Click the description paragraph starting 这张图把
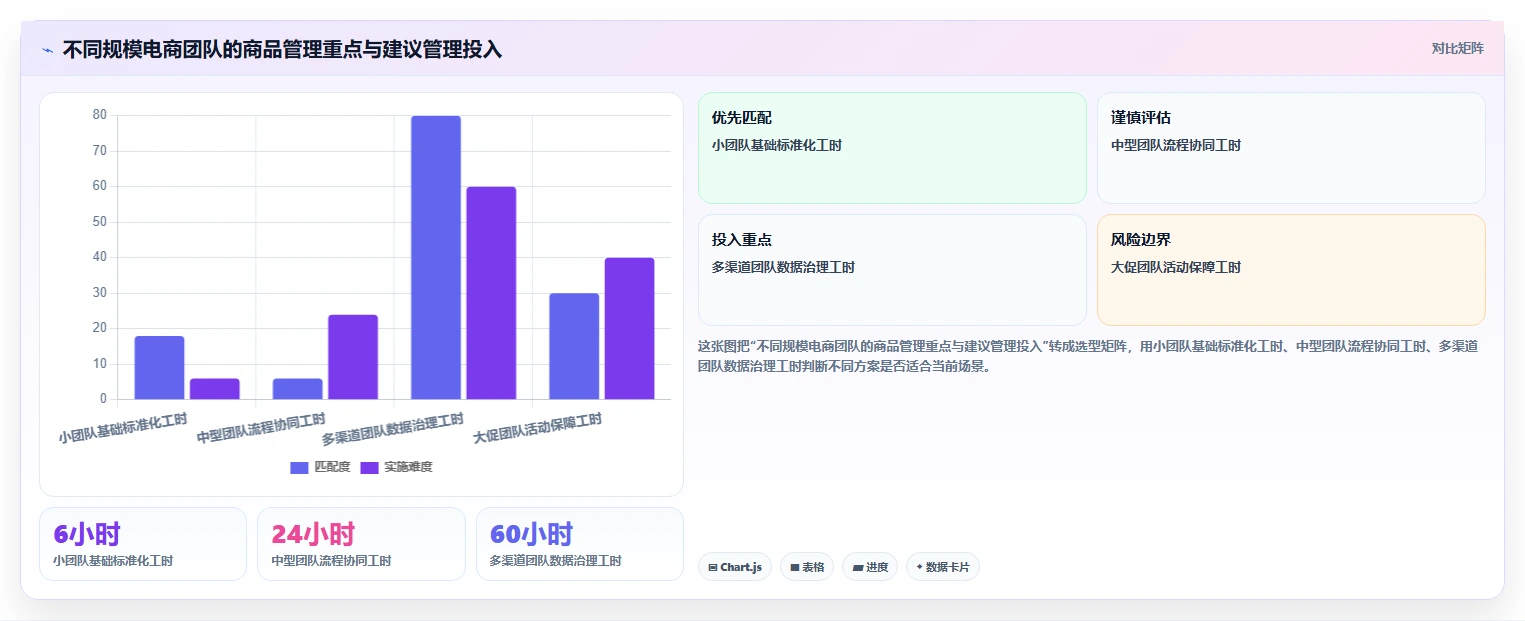Viewport: 1525px width, 621px height. (x=1088, y=356)
